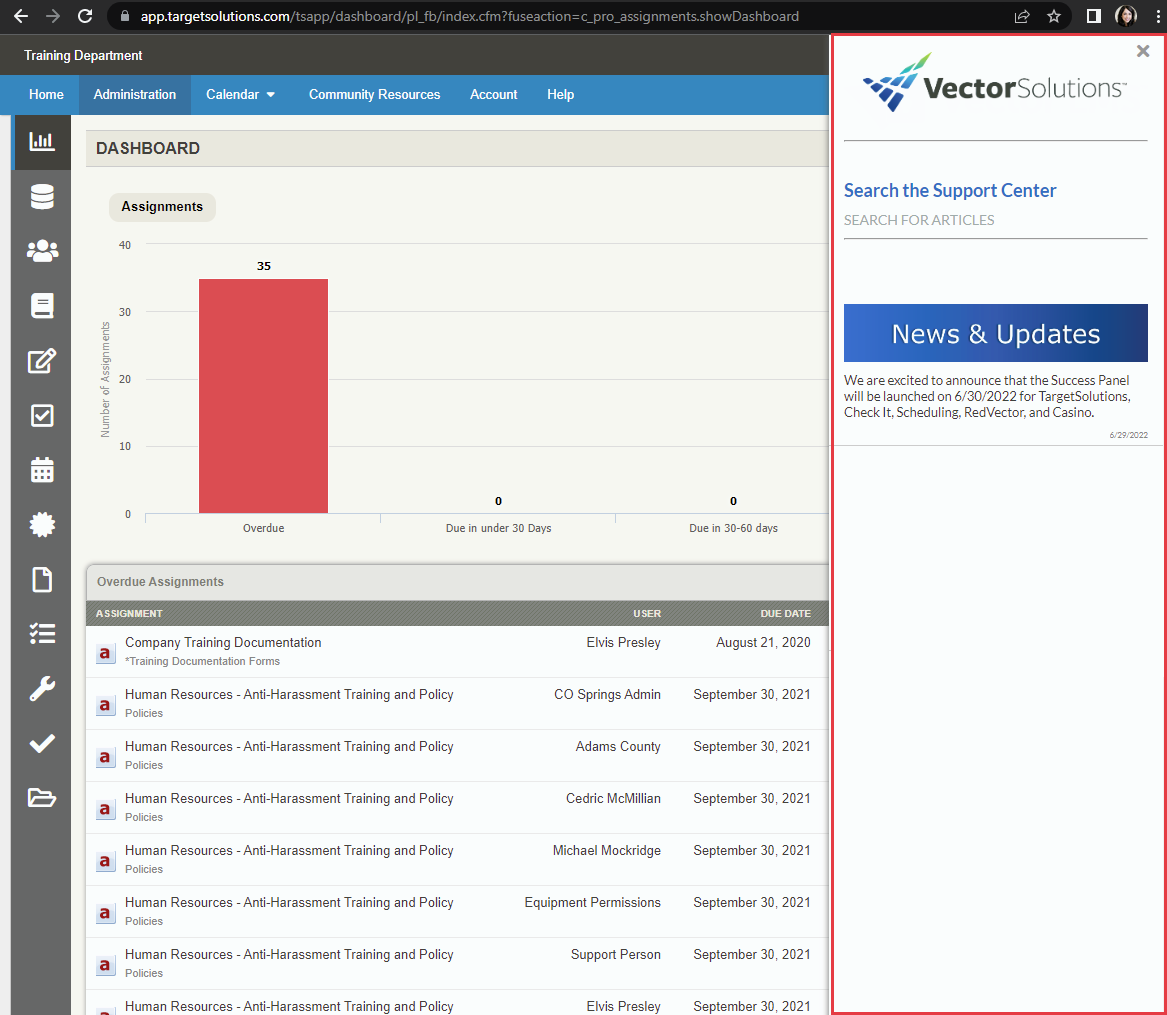1167x1015 pixels.
Task: Open the course catalog book icon
Action: tap(41, 305)
